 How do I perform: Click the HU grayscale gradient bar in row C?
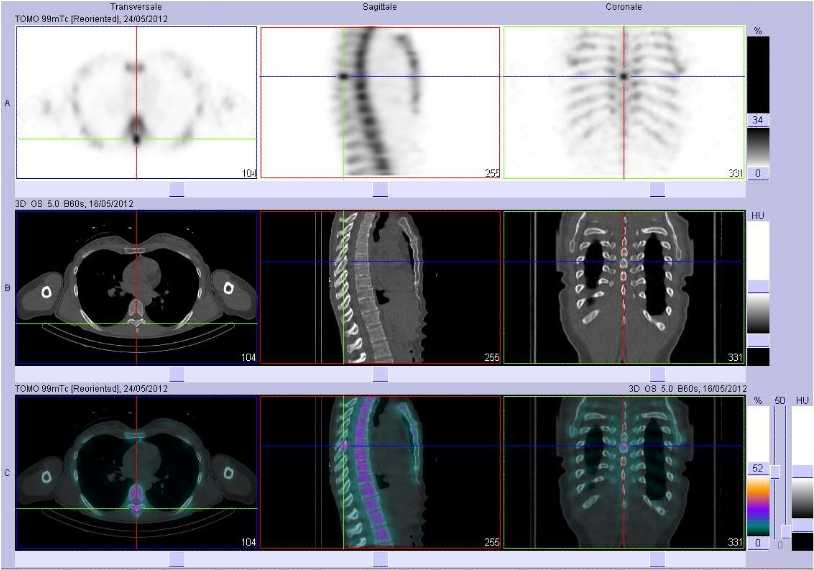point(803,498)
